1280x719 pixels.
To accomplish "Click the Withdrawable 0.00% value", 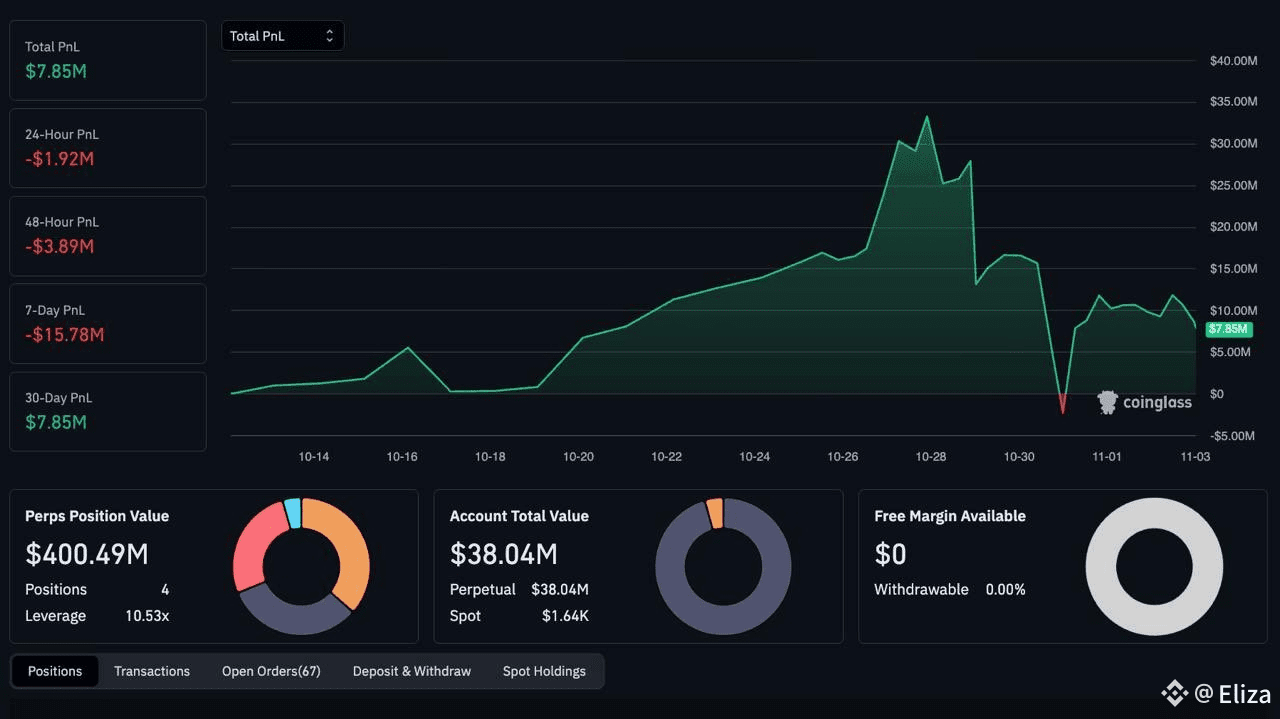I will [x=1006, y=590].
